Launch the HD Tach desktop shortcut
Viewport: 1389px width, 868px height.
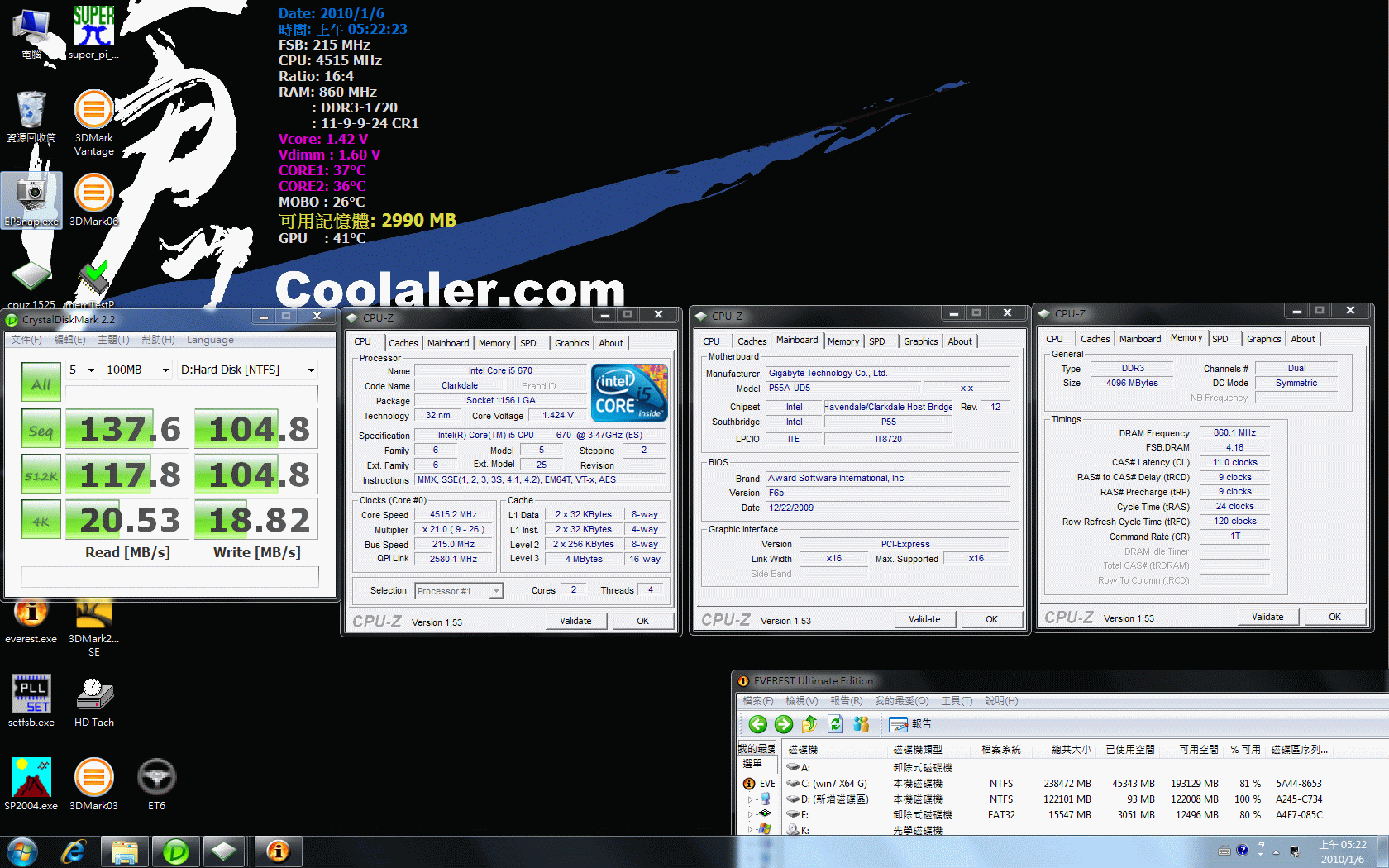coord(94,701)
